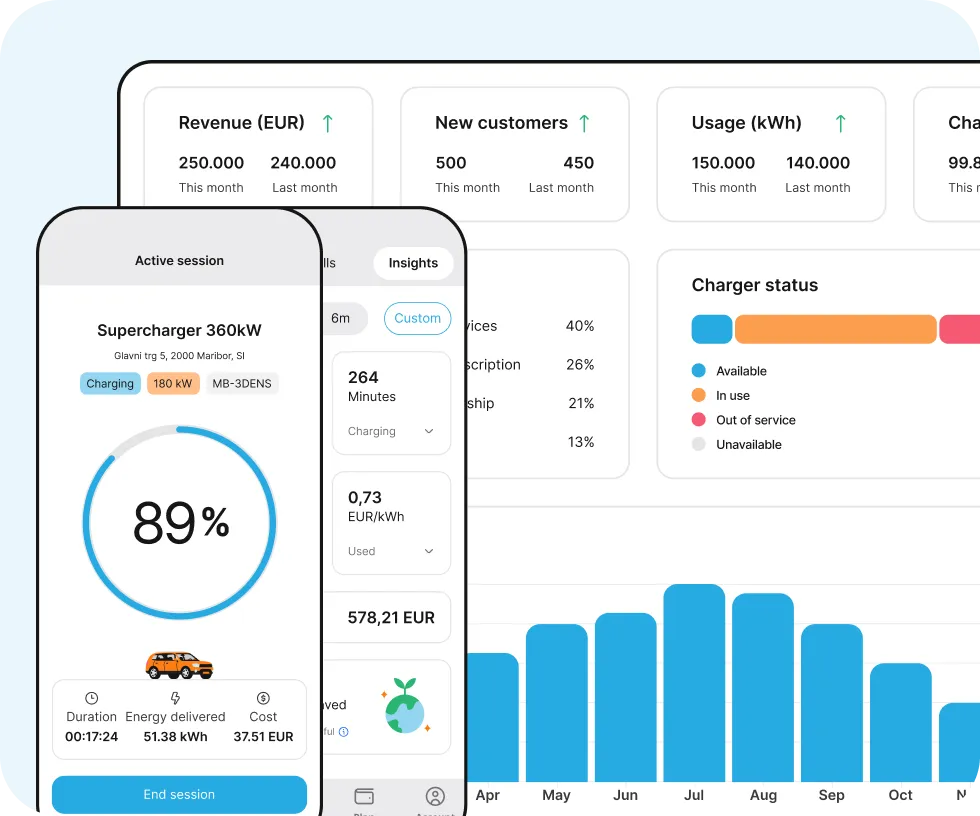Click the orange In use status bar segment
980x816 pixels.
click(x=835, y=329)
